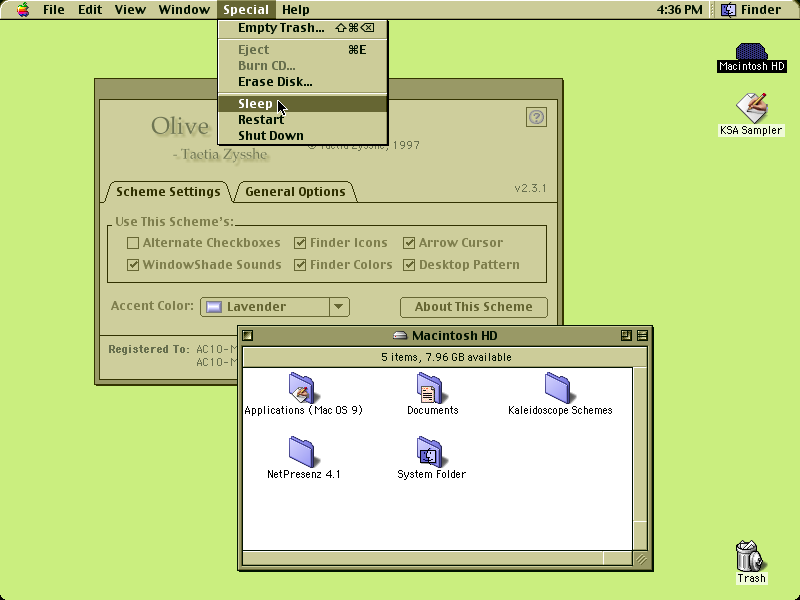The height and width of the screenshot is (600, 800).
Task: Toggle the Arrow Cursor checkbox
Action: pyautogui.click(x=409, y=243)
